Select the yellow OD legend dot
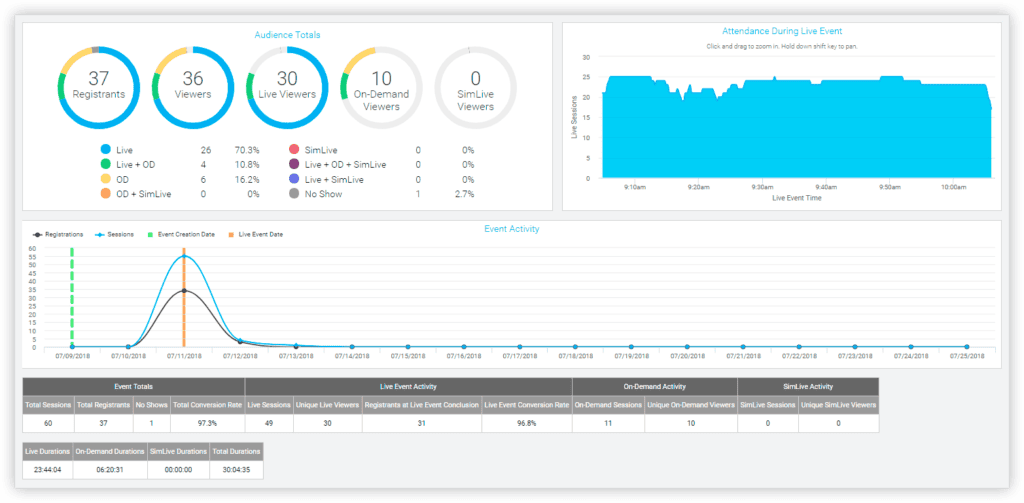 (x=106, y=179)
